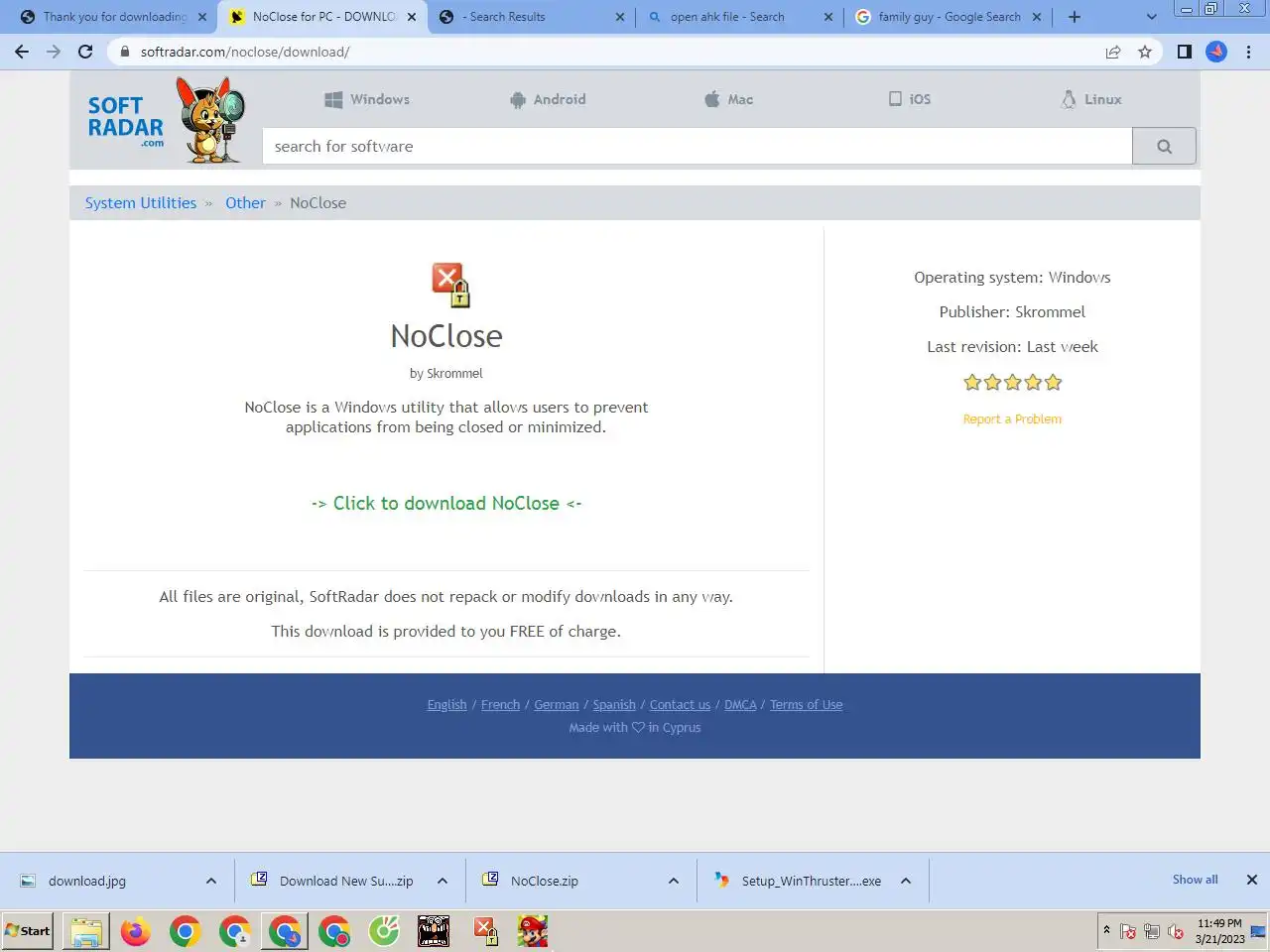Screen dimensions: 1270x952
Task: Open the Chrome three-dot menu
Action: 1248,52
